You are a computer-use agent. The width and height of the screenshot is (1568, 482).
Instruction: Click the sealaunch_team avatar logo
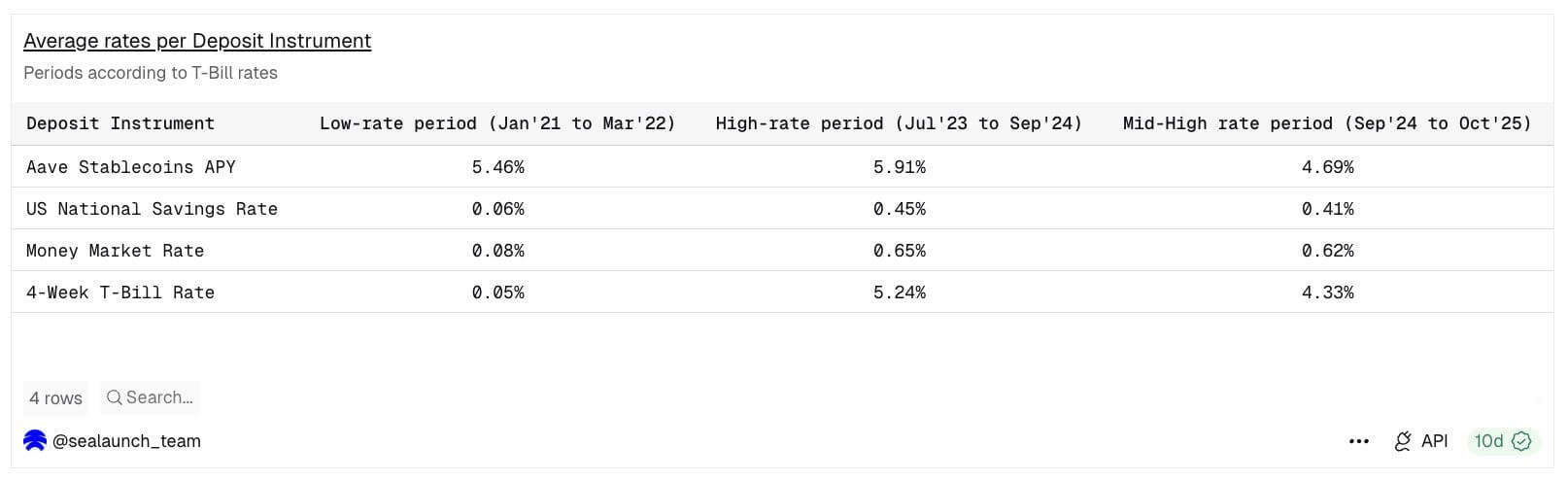(x=35, y=441)
